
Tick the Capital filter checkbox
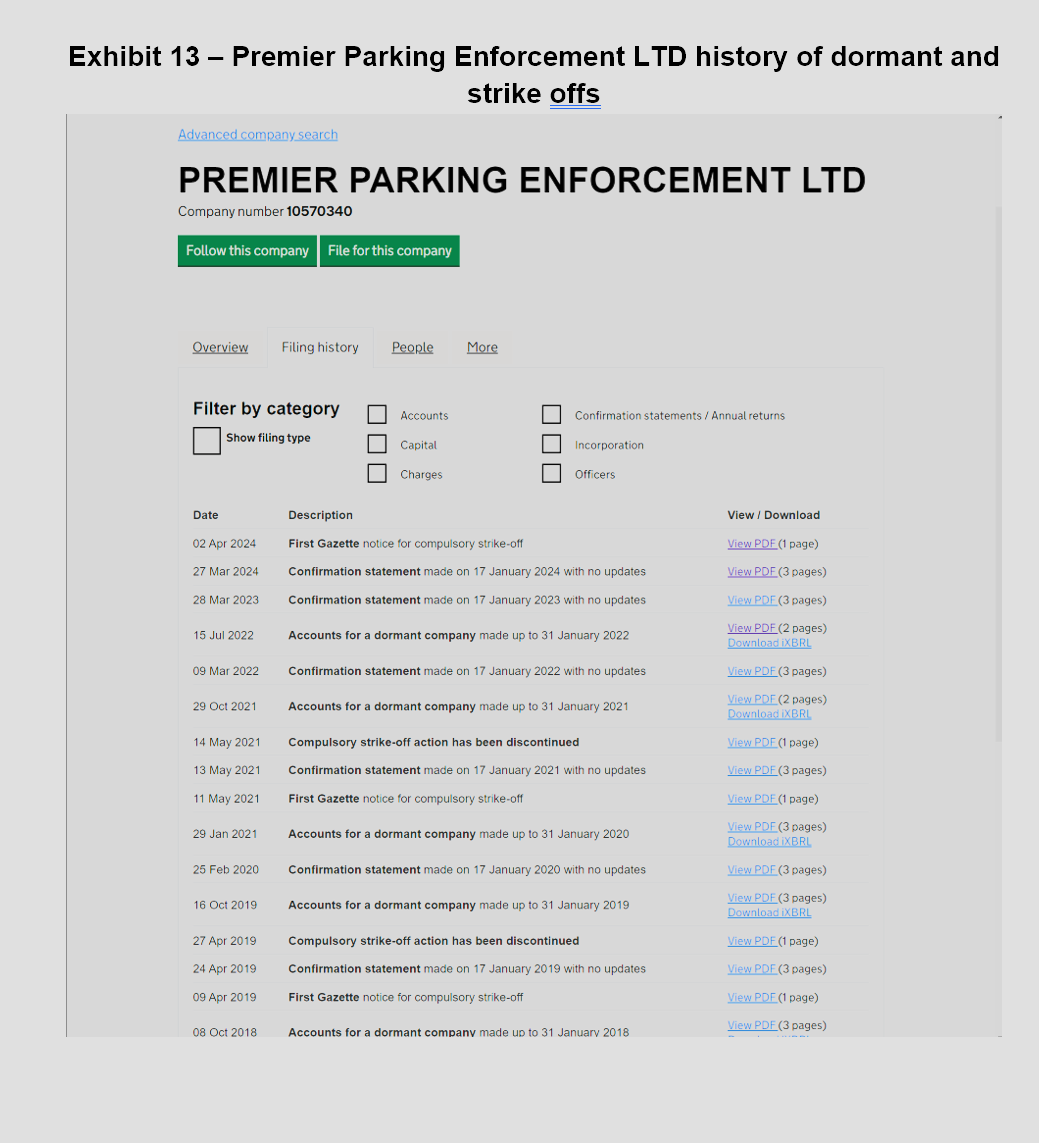(377, 444)
